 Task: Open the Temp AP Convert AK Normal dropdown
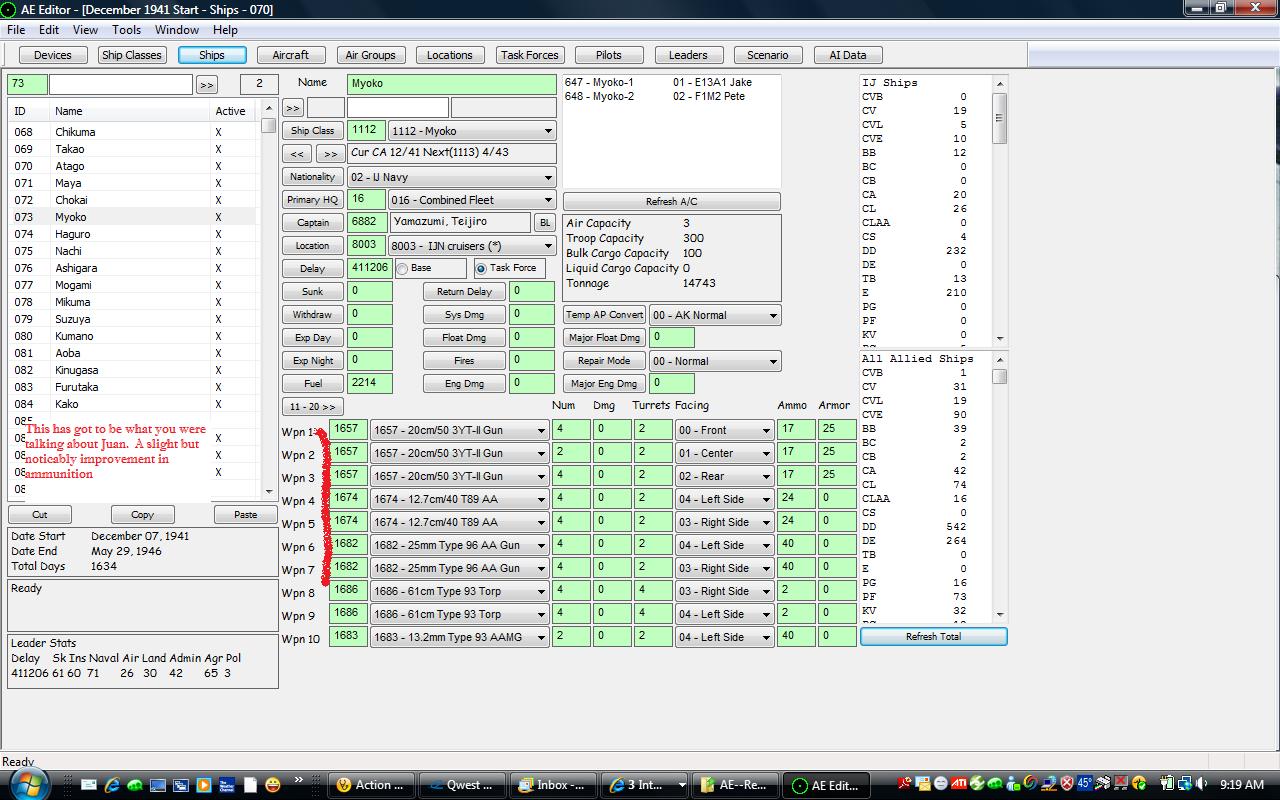715,315
